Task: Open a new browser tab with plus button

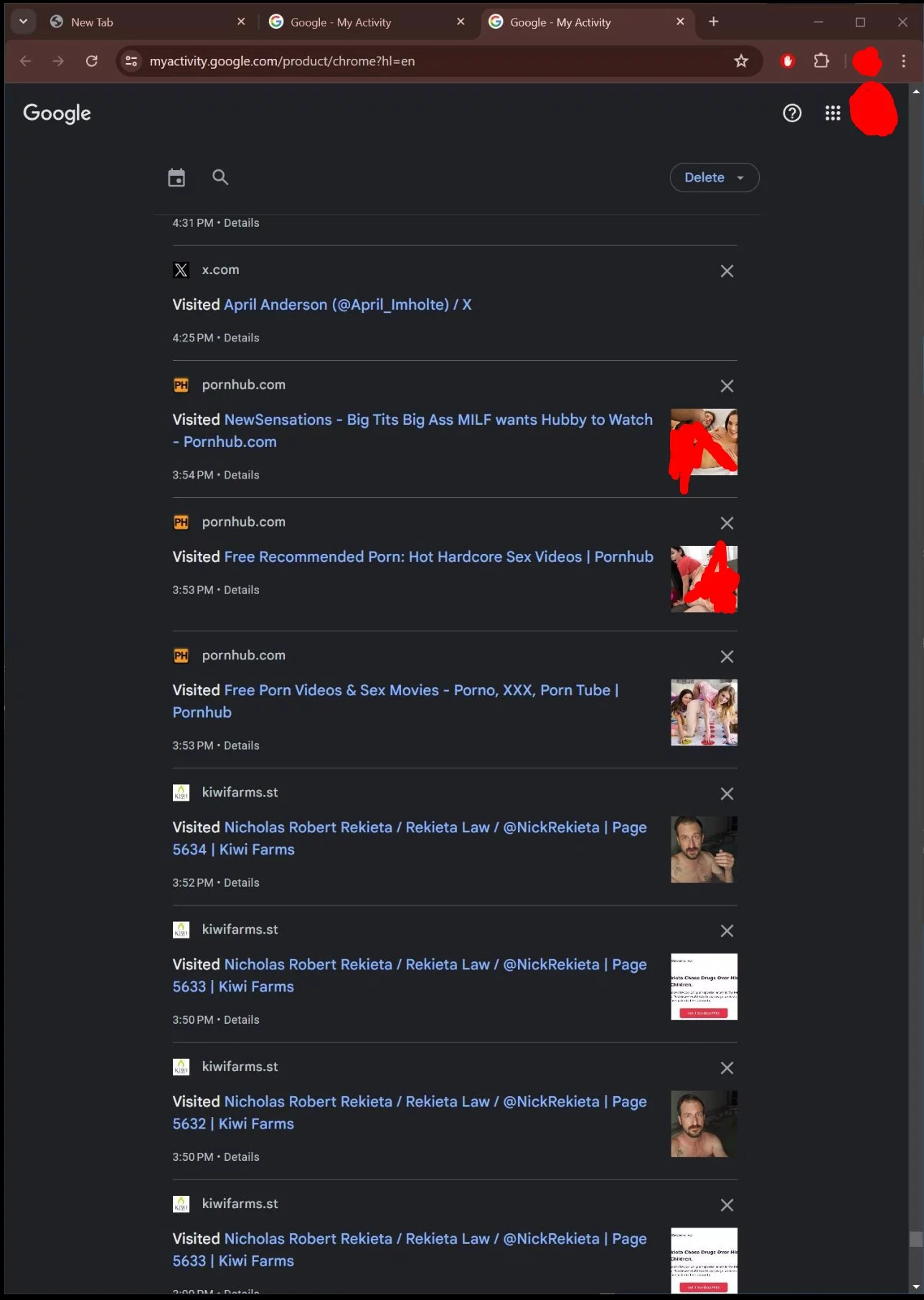Action: coord(713,22)
